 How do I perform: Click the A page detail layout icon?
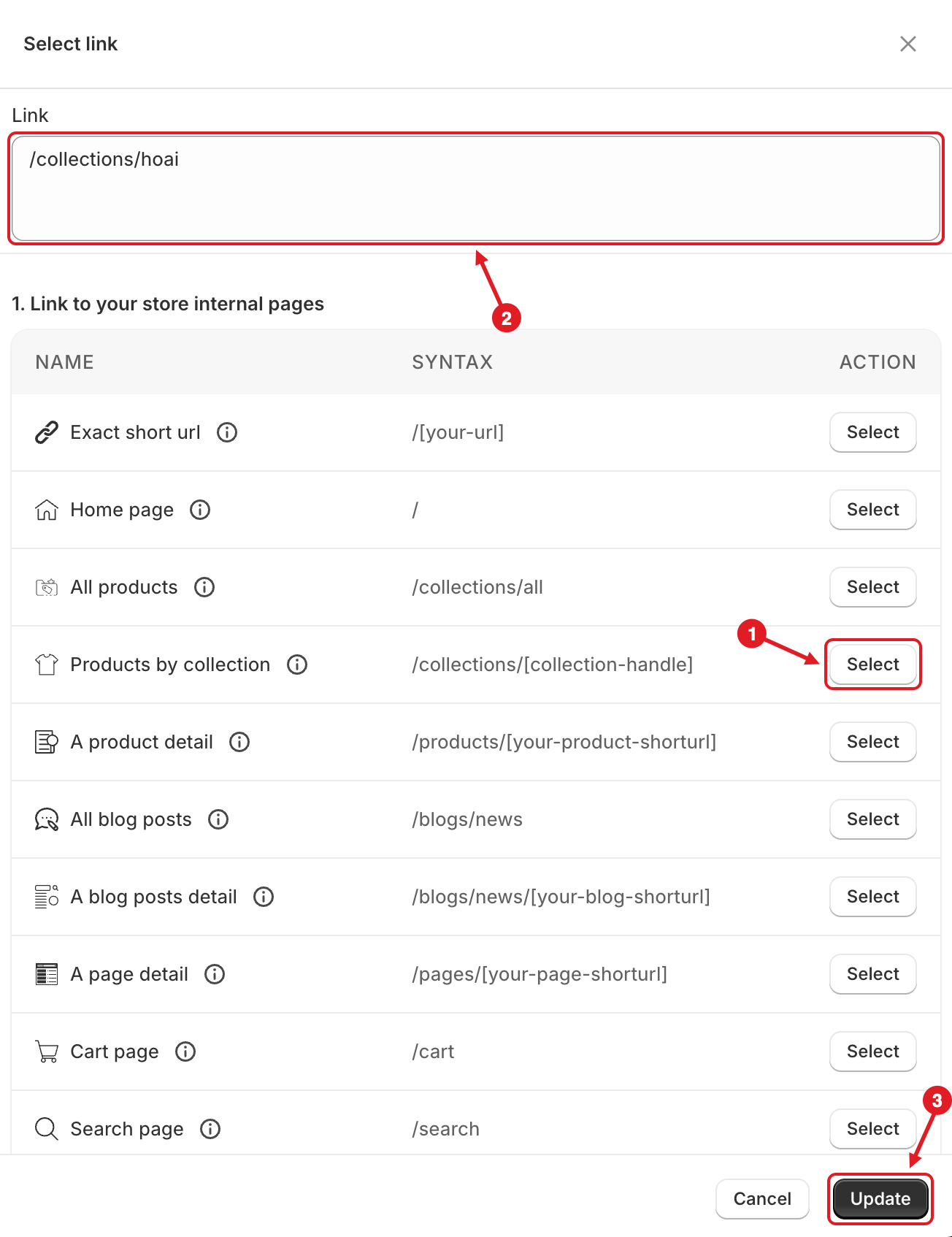coord(47,974)
